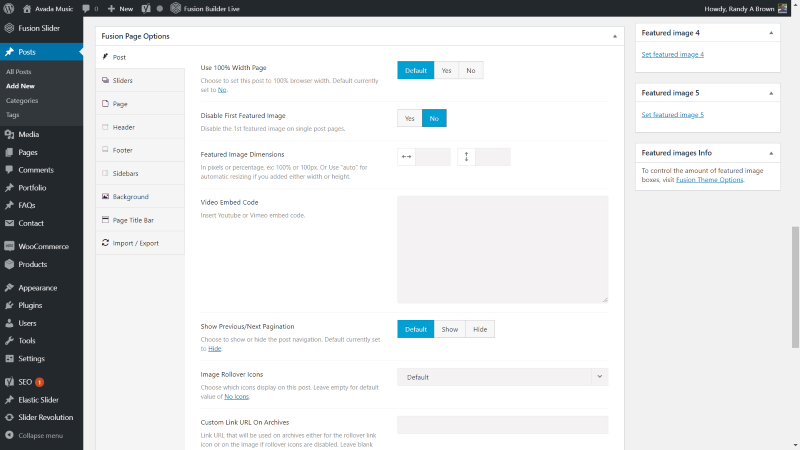
Task: Click the No Icons link
Action: (236, 396)
